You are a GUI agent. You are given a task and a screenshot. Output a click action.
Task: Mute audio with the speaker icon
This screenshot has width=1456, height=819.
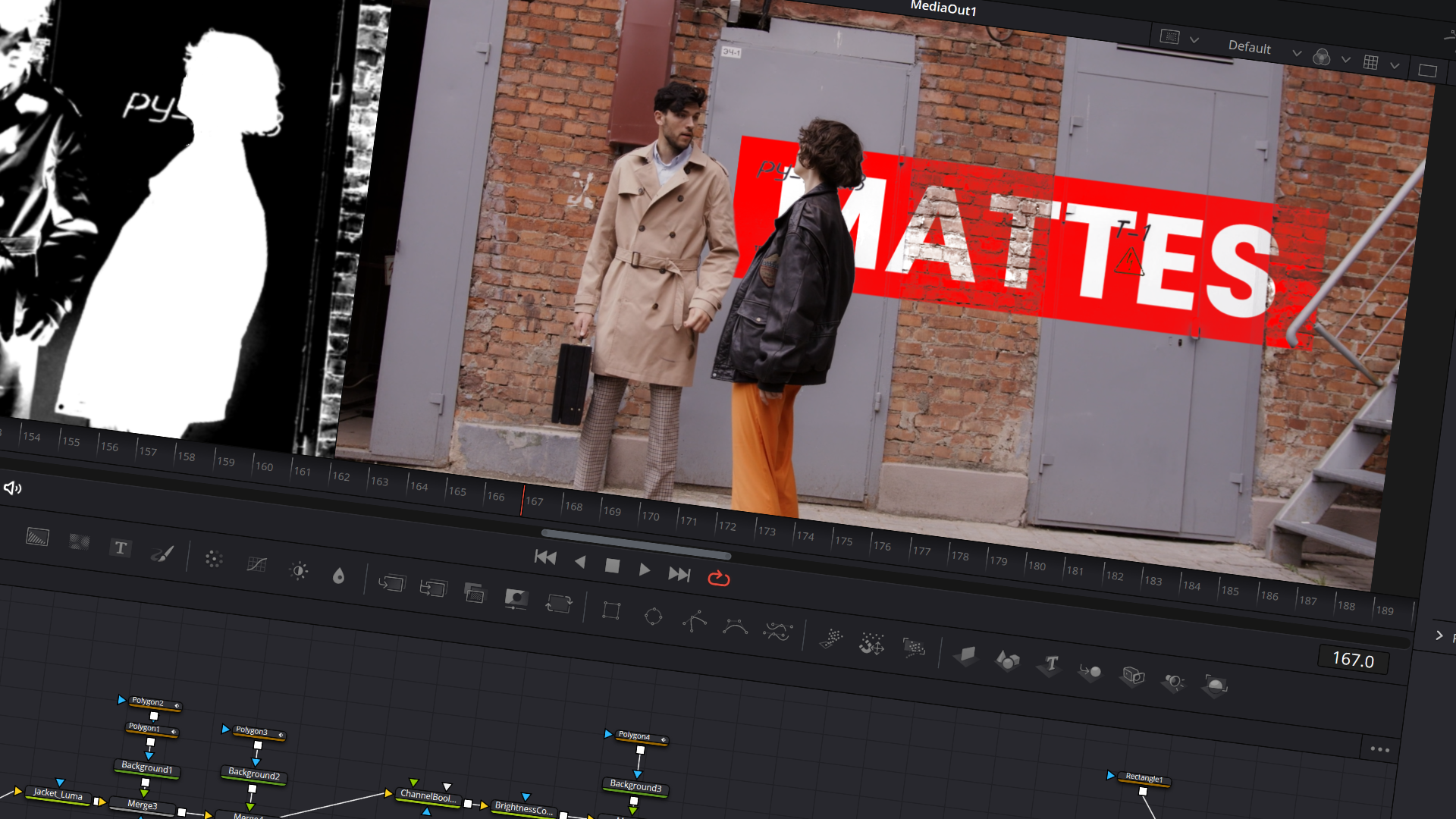[x=13, y=488]
